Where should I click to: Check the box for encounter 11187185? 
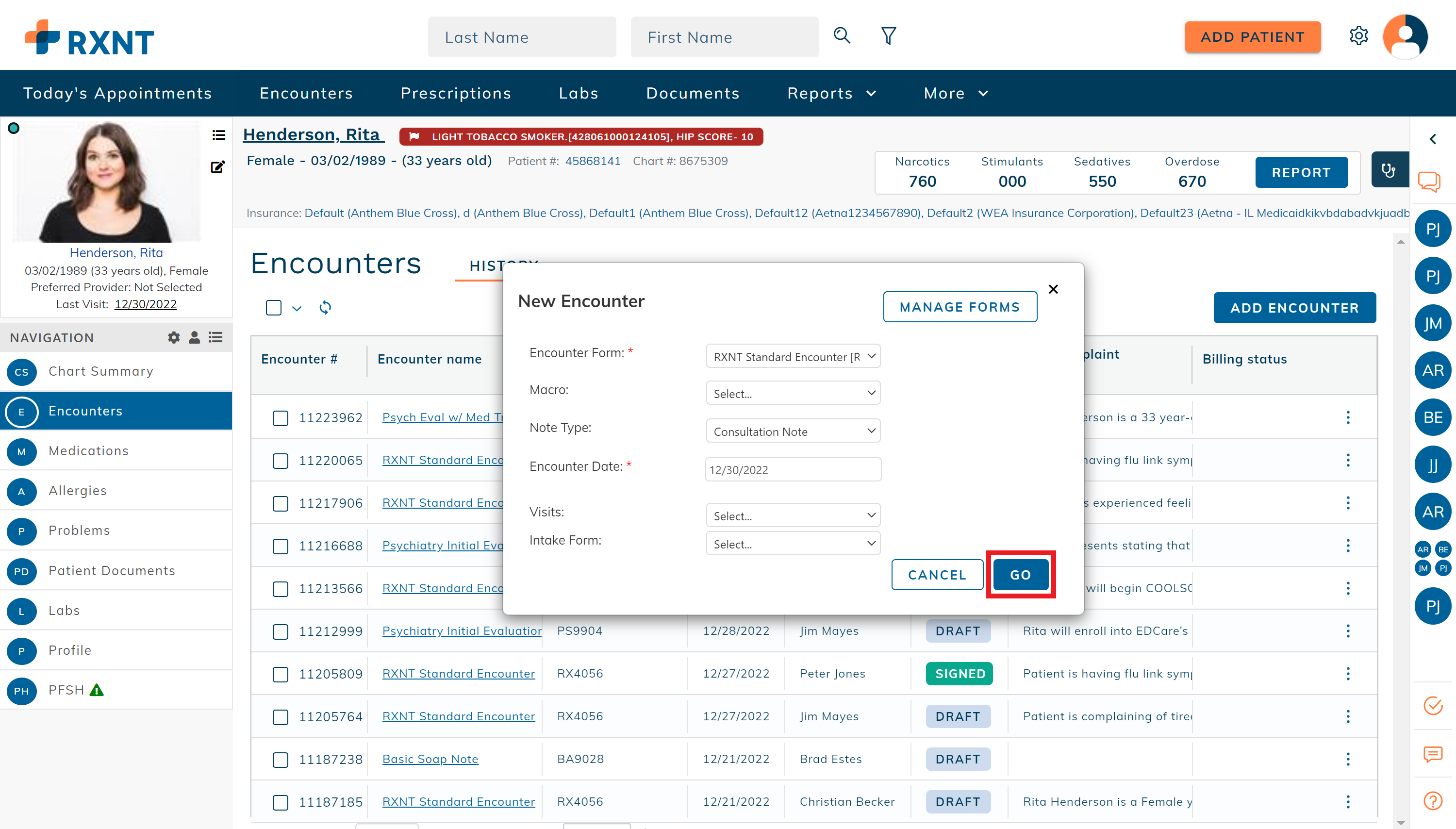coord(280,802)
